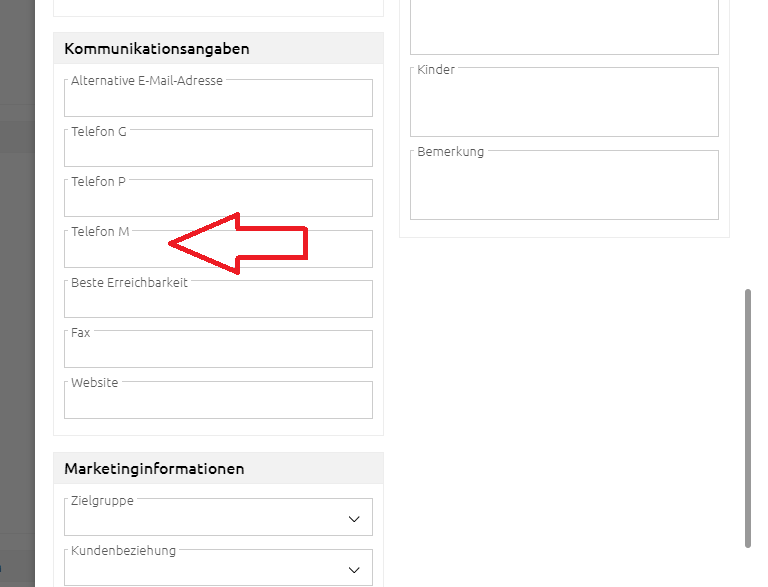Click inside the Fax field

click(x=218, y=352)
